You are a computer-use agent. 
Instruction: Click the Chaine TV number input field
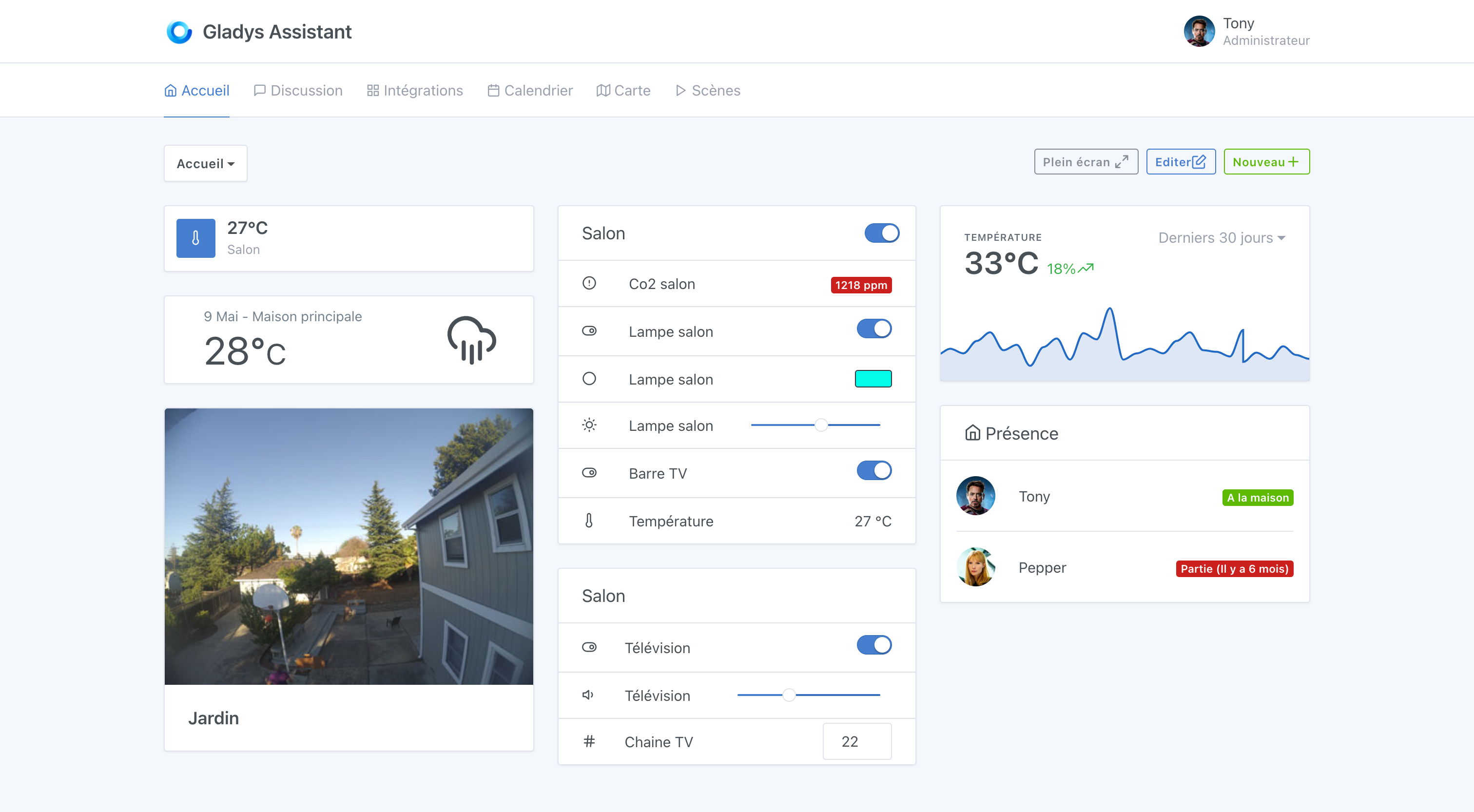coord(856,742)
